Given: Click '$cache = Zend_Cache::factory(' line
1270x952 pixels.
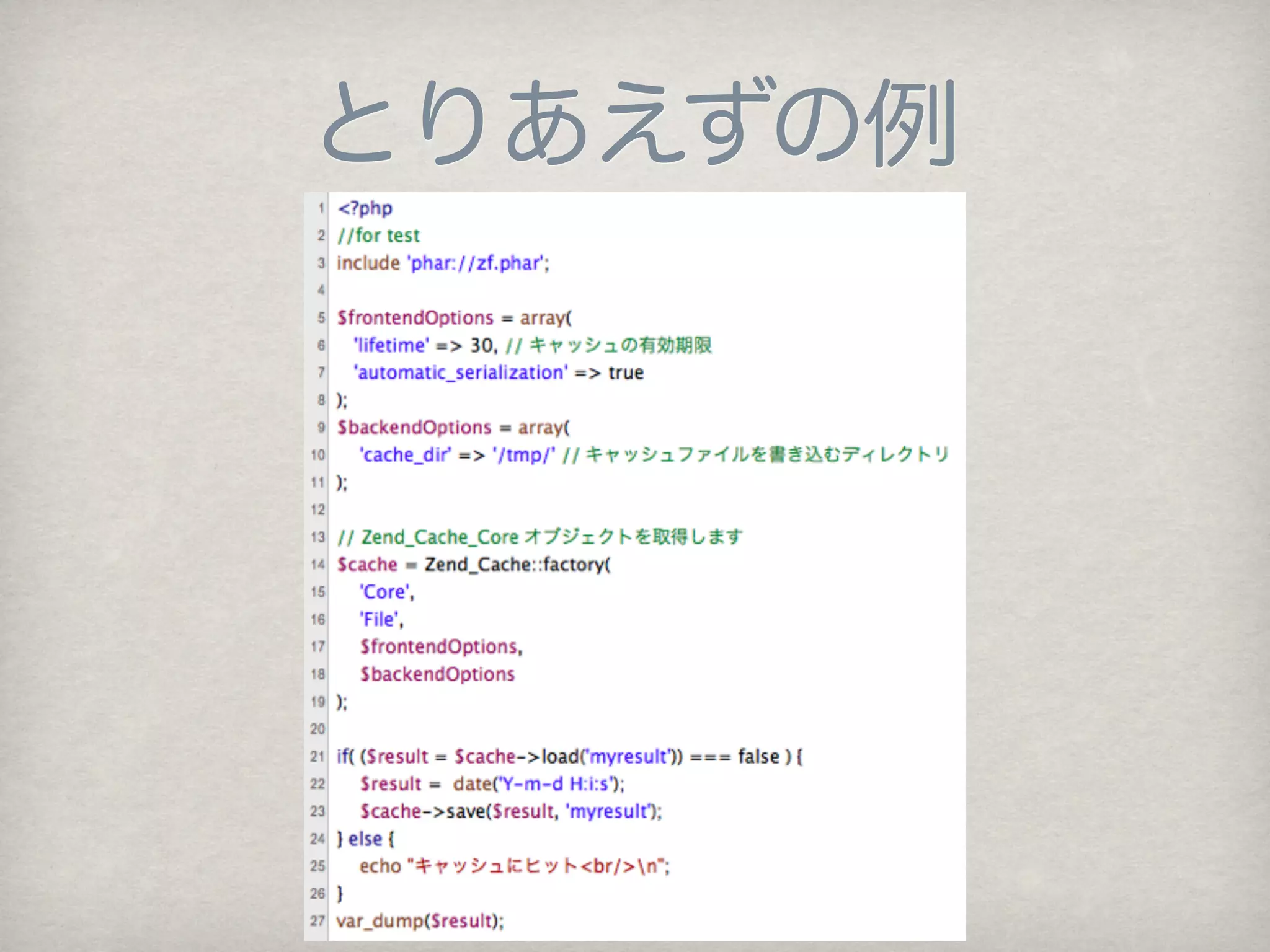Looking at the screenshot, I should (x=474, y=565).
